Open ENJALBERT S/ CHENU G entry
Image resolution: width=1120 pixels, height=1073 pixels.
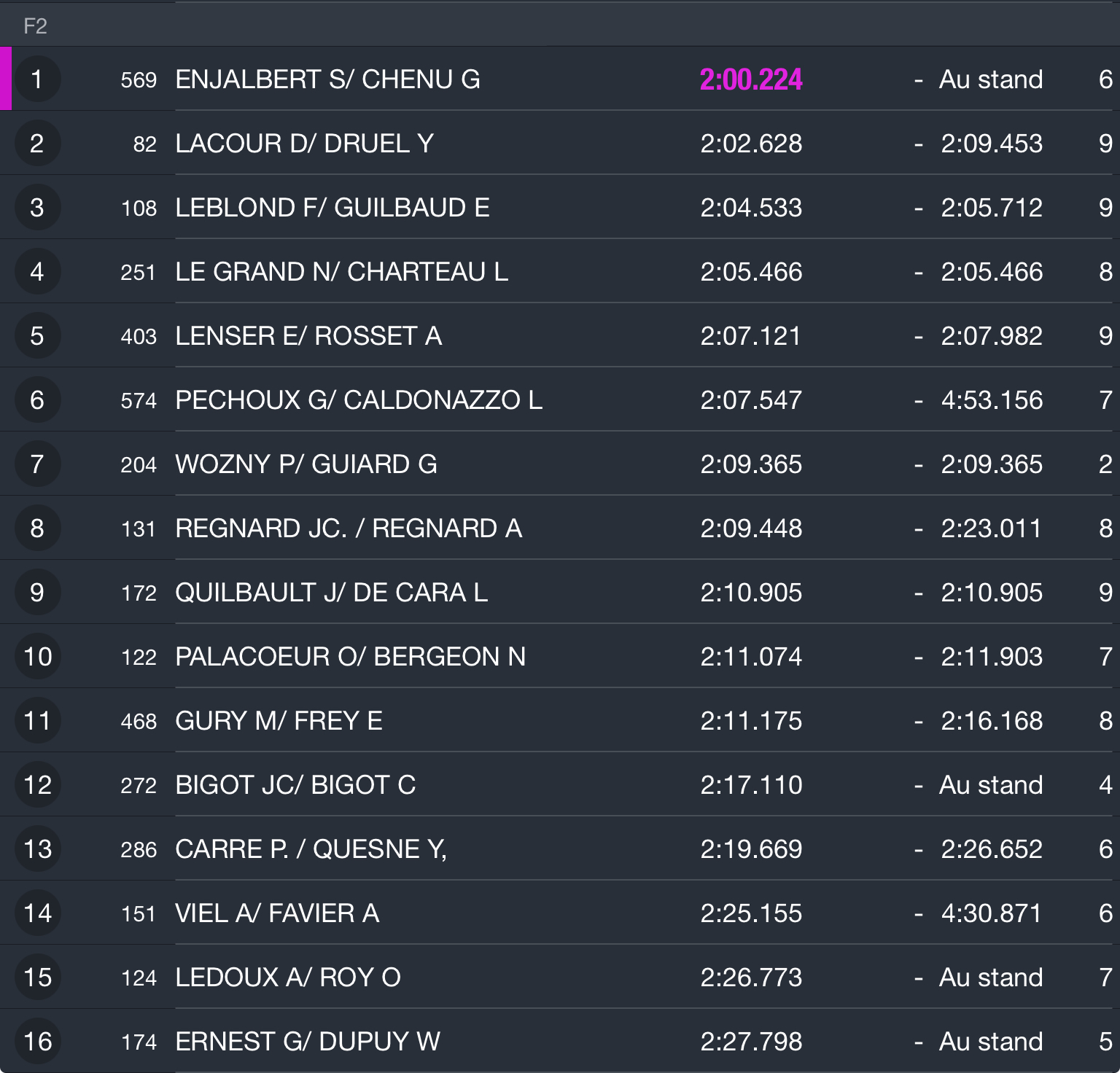(x=327, y=79)
